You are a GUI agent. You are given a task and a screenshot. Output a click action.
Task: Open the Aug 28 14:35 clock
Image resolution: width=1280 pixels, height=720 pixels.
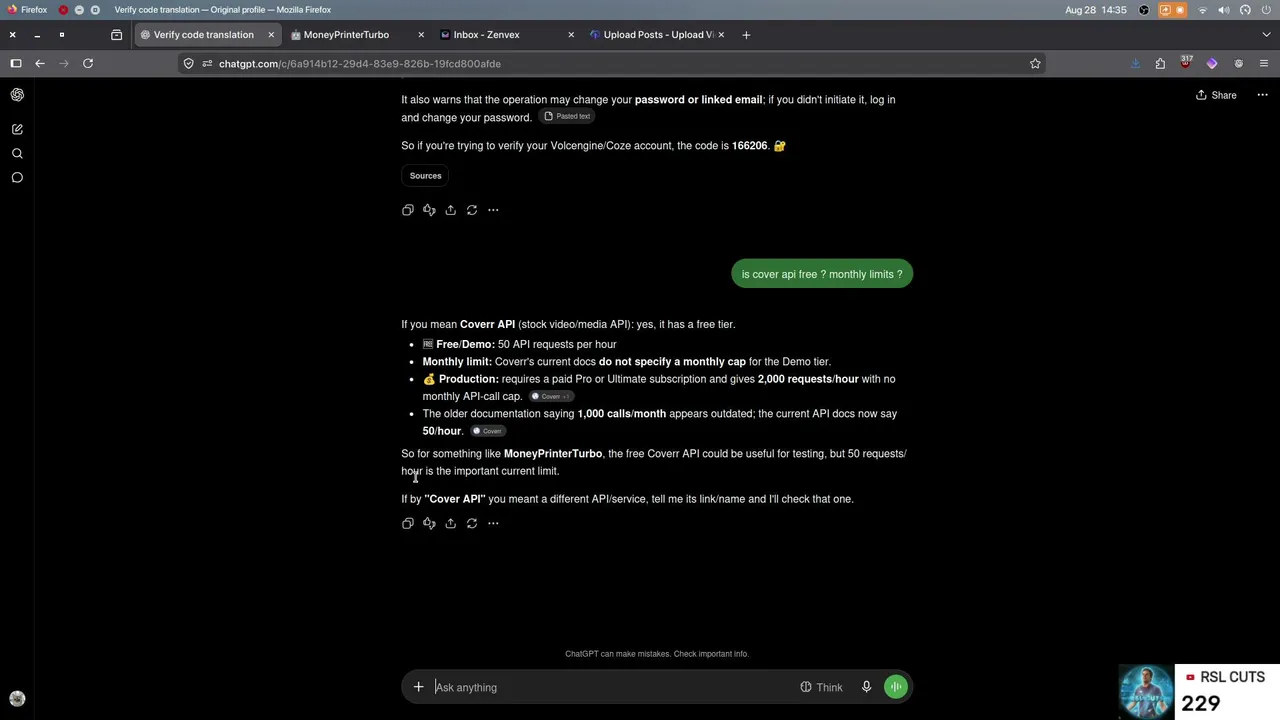(1096, 10)
